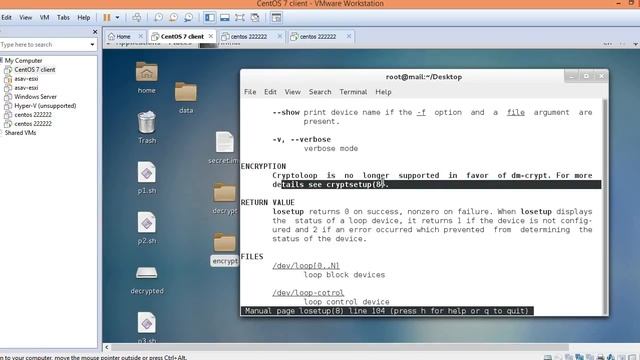Click the console view toolbar icon
640x360 pixels.
[x=276, y=18]
